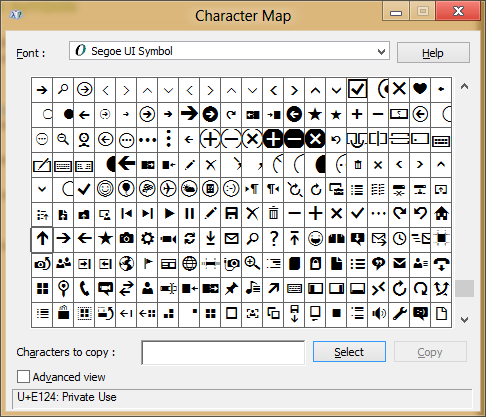Pick the house/home symbol character
This screenshot has width=486, height=417.
coord(441,213)
